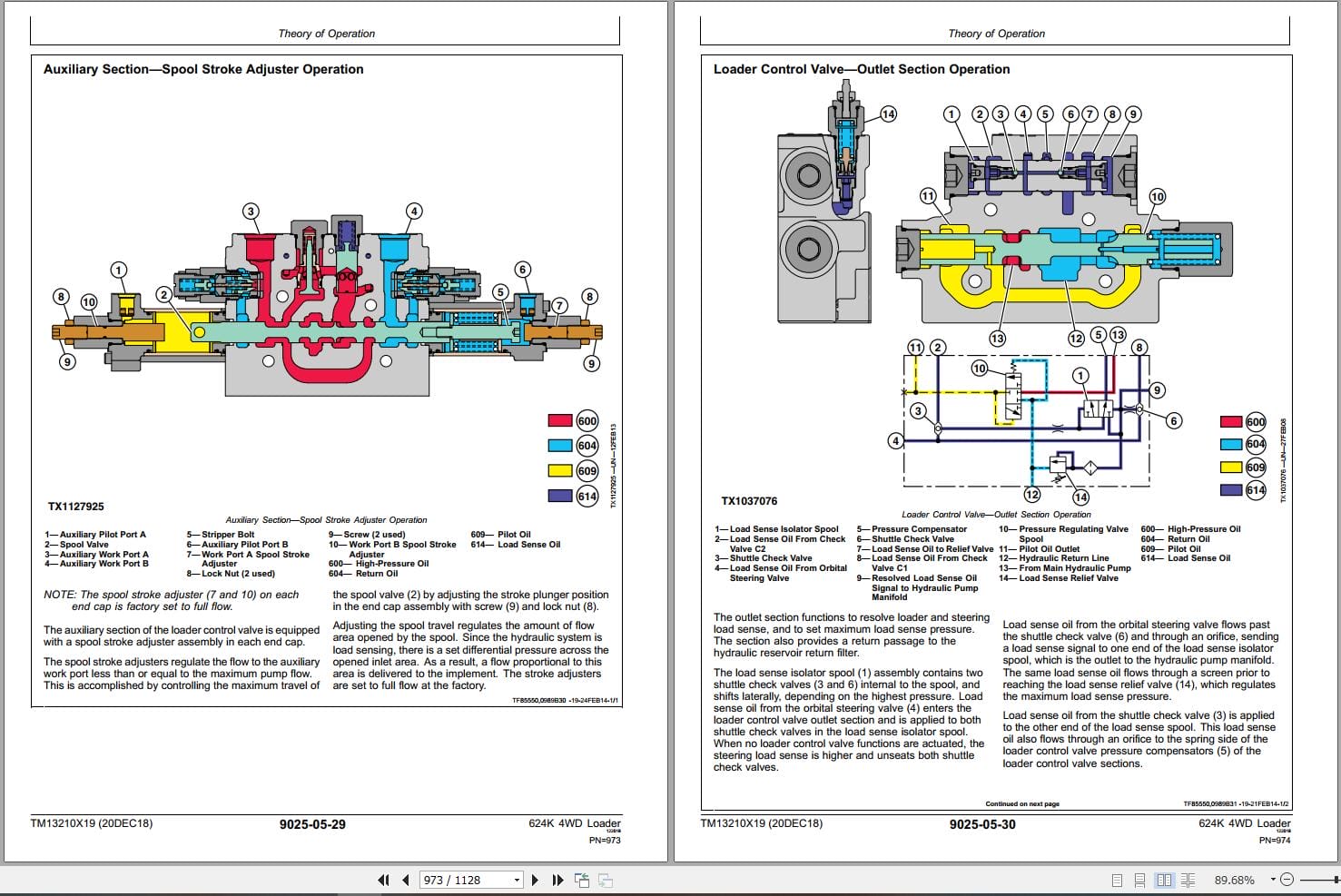Click 'Theory of Operation' header on left page

click(x=326, y=34)
